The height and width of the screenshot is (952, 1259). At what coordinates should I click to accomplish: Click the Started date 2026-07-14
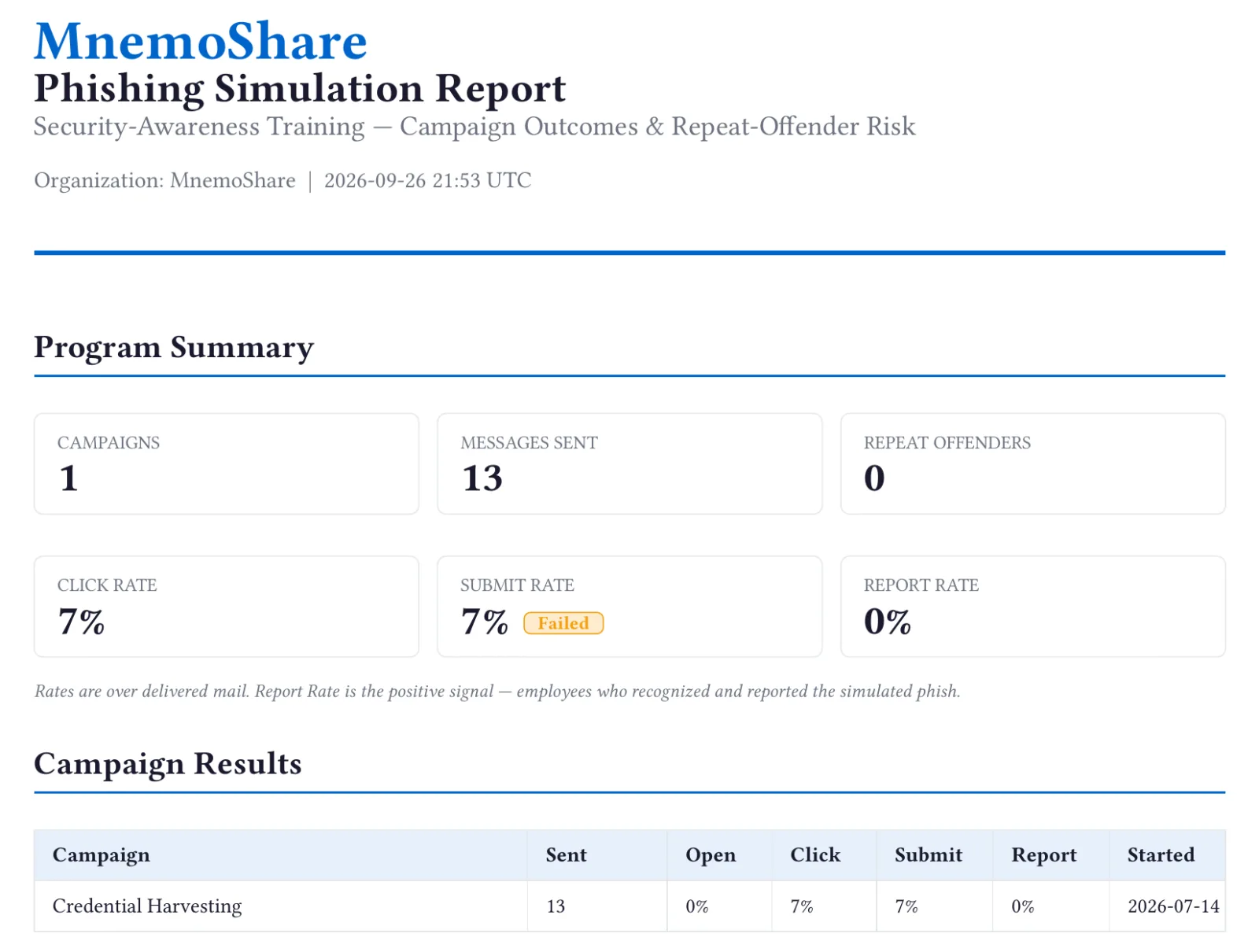[x=1173, y=906]
